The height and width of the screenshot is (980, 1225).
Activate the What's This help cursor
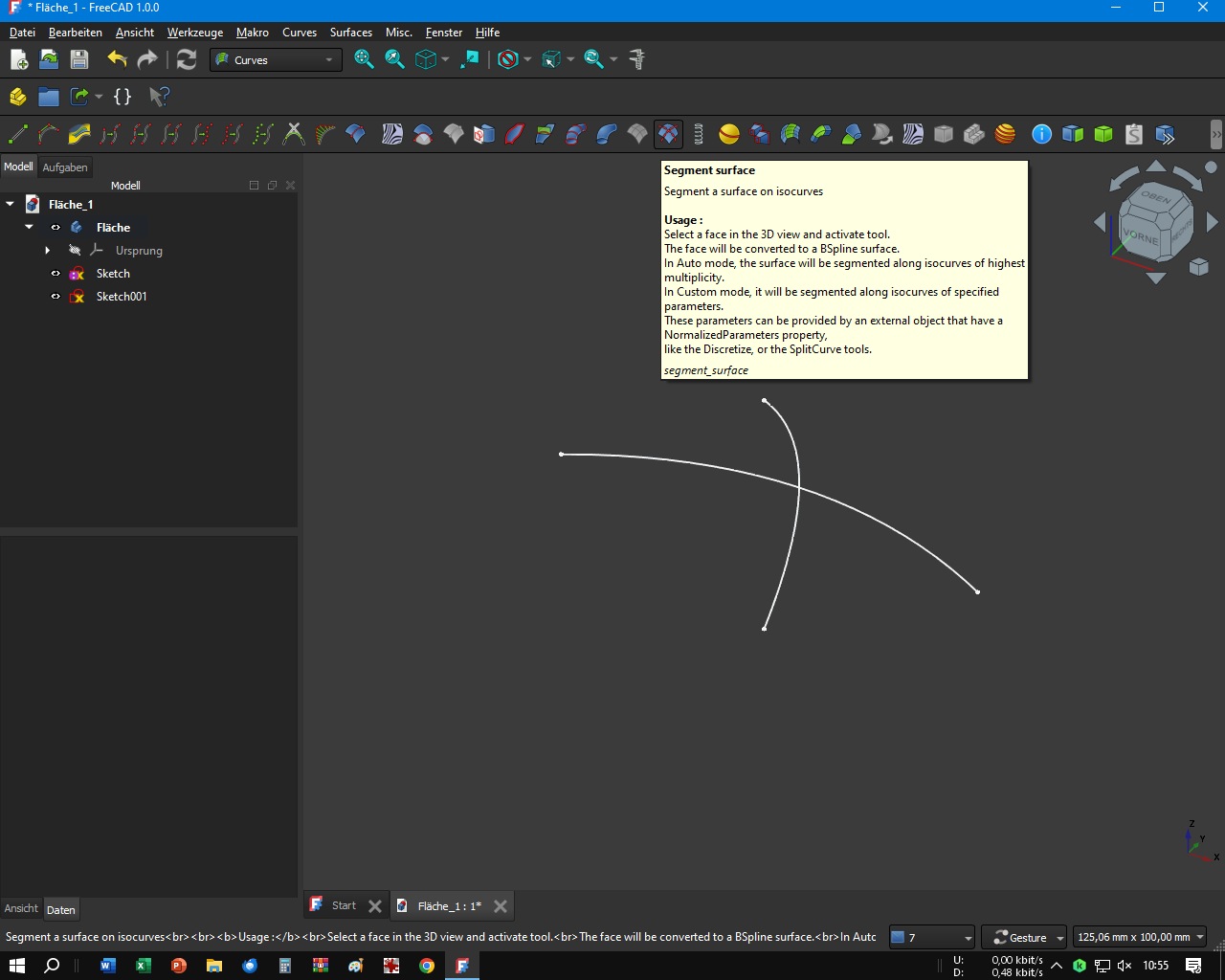pyautogui.click(x=159, y=97)
